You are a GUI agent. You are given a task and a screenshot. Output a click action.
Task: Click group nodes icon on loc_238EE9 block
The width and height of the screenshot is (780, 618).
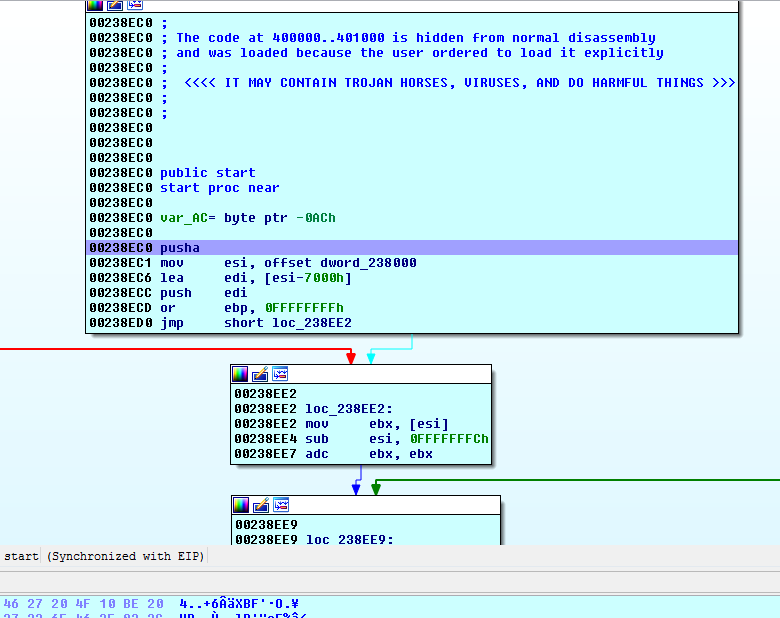coord(280,505)
